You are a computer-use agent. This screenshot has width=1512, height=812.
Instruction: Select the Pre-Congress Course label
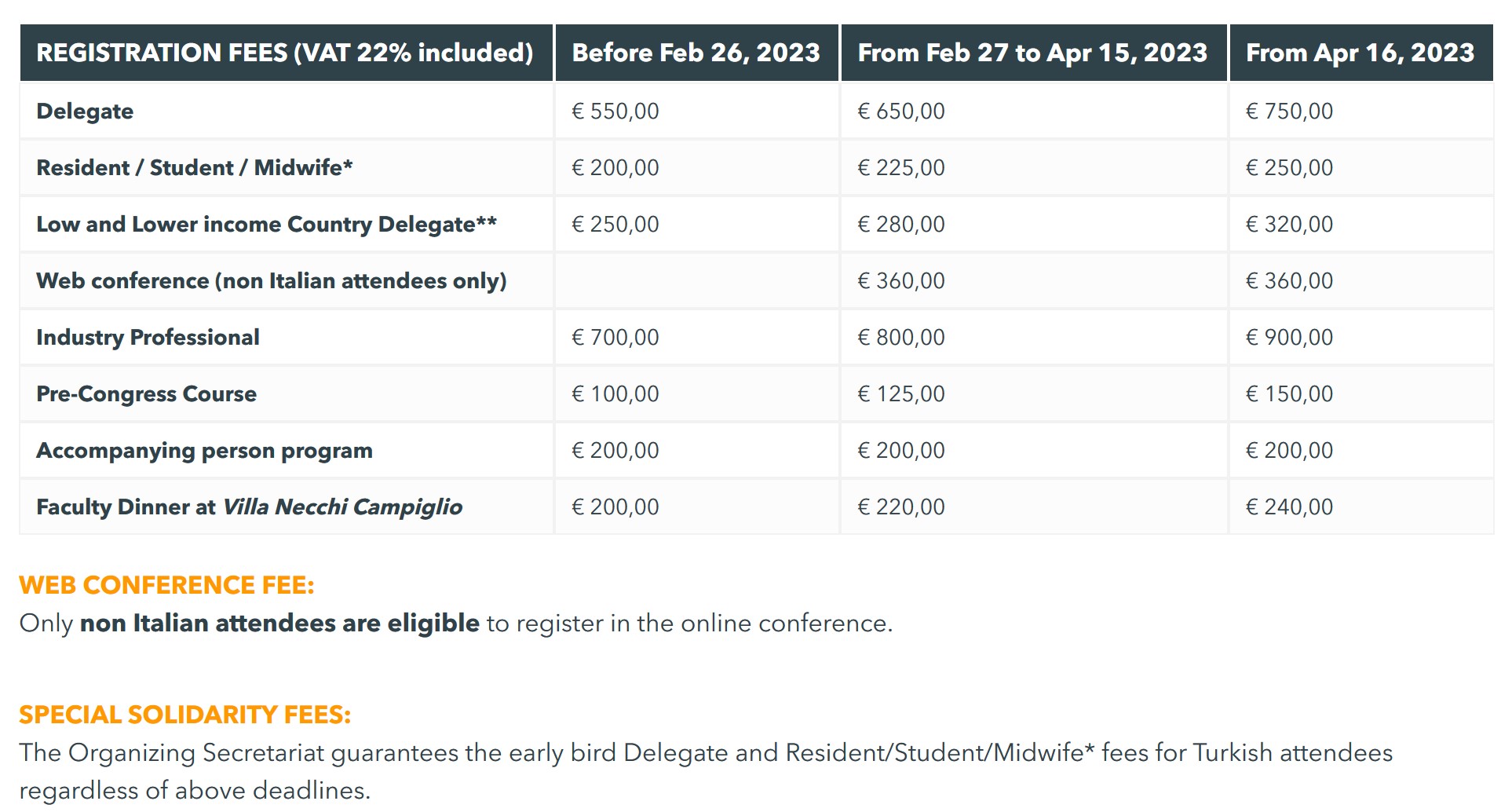(147, 393)
